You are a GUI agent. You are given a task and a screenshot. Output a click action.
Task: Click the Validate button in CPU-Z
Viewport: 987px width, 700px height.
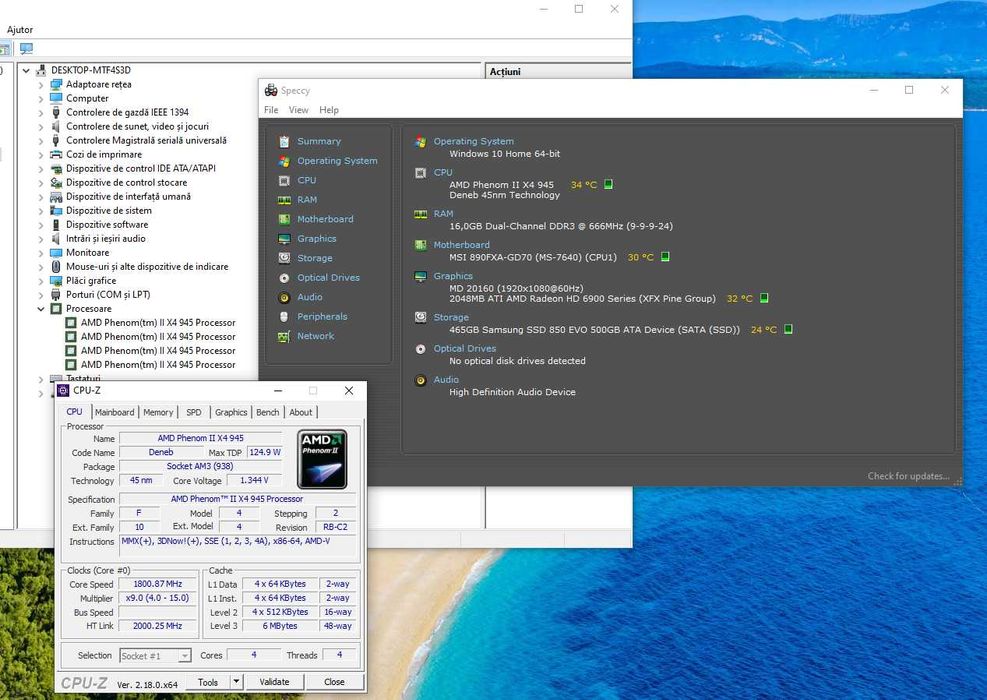(x=274, y=682)
